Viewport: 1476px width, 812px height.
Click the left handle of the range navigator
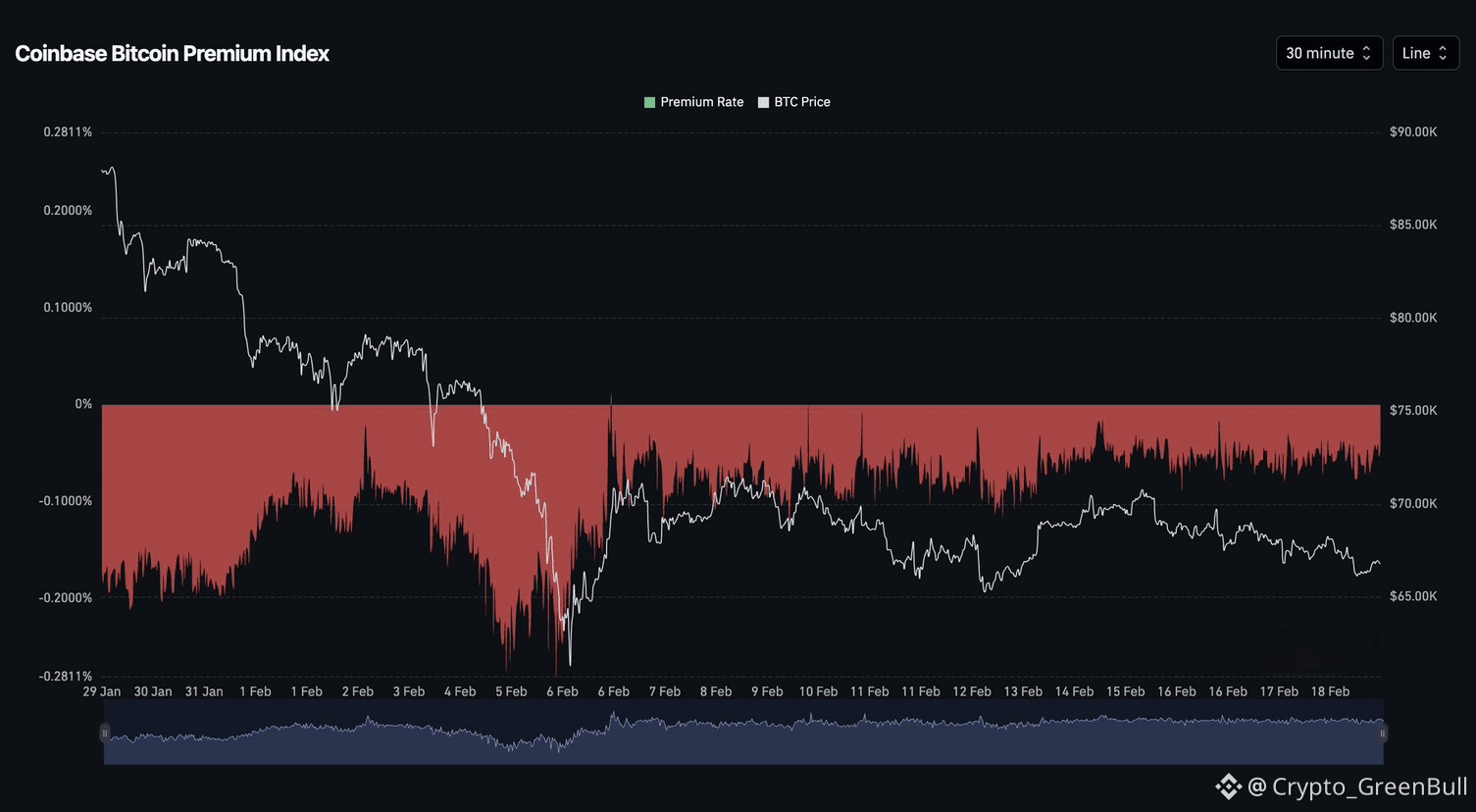(x=105, y=733)
